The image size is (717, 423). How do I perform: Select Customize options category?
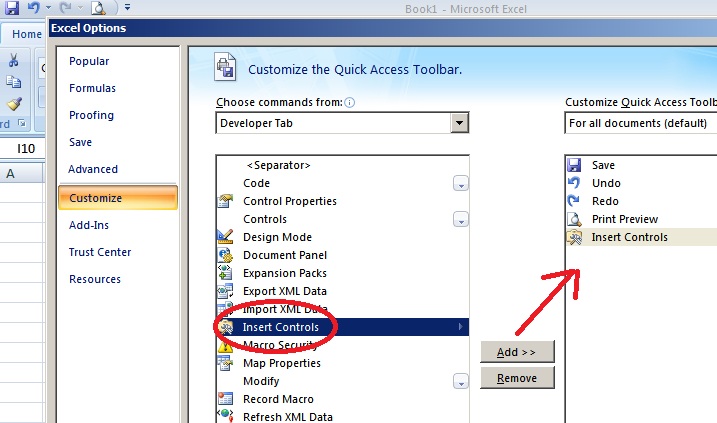point(118,198)
